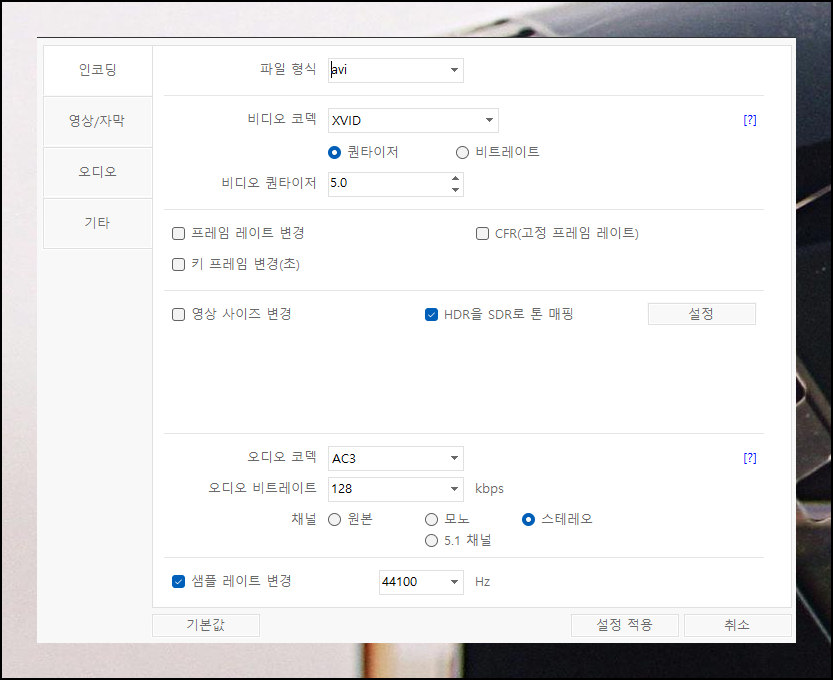Decrease 비디오 퀀타이저 with down arrow
The width and height of the screenshot is (833, 680).
pyautogui.click(x=455, y=190)
